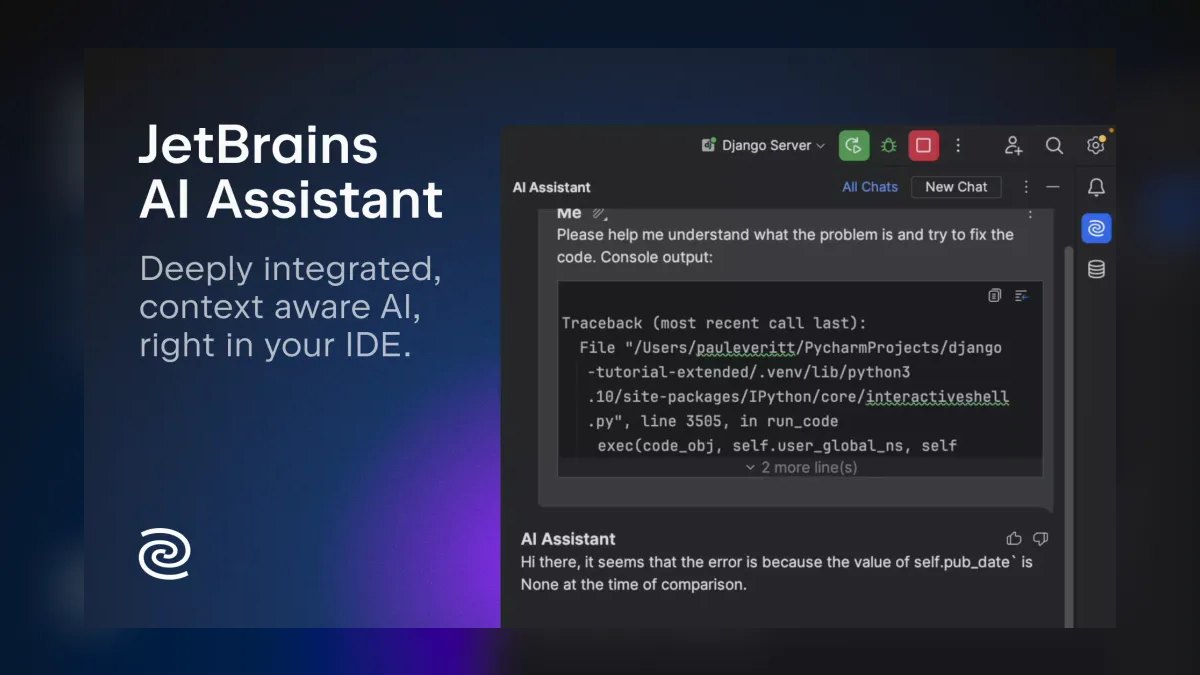The height and width of the screenshot is (675, 1200).
Task: Click the JetBrains AI Assistant headline
Action: coord(291,172)
